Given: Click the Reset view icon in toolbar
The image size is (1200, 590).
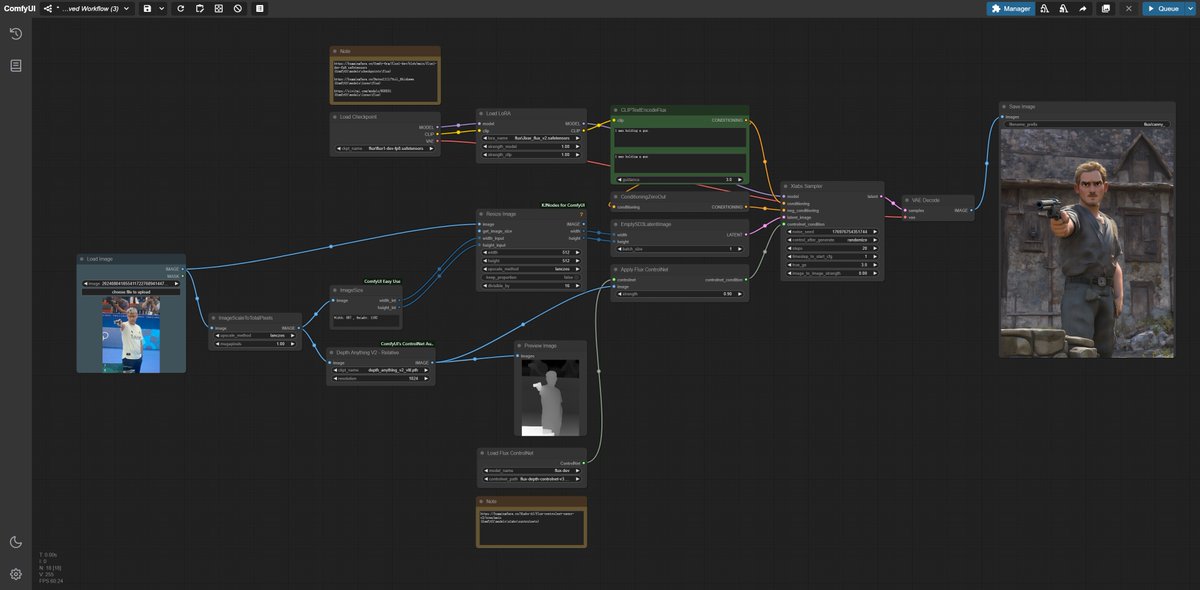Looking at the screenshot, I should (x=219, y=8).
